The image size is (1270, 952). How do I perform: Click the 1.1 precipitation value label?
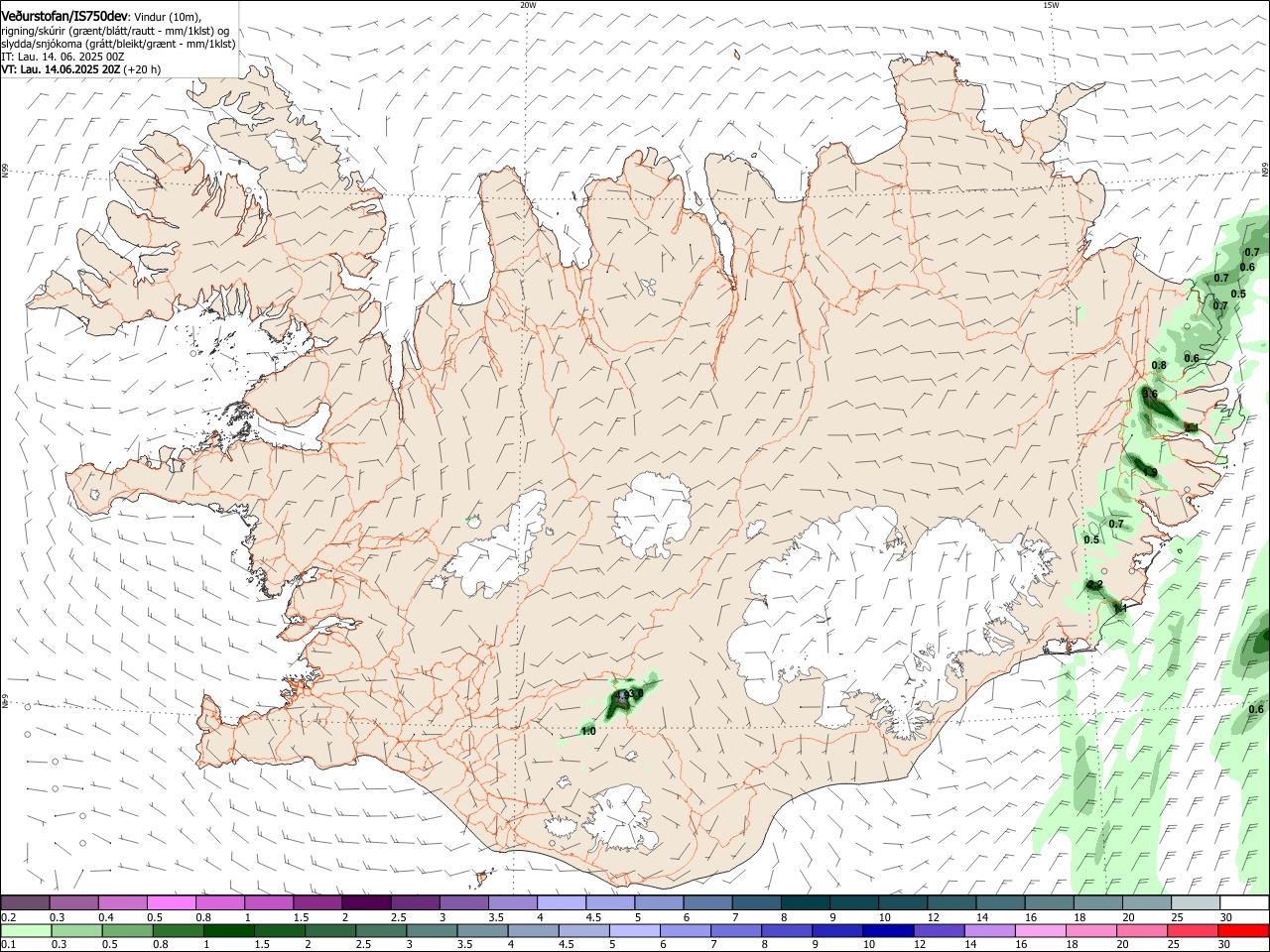pos(1120,607)
